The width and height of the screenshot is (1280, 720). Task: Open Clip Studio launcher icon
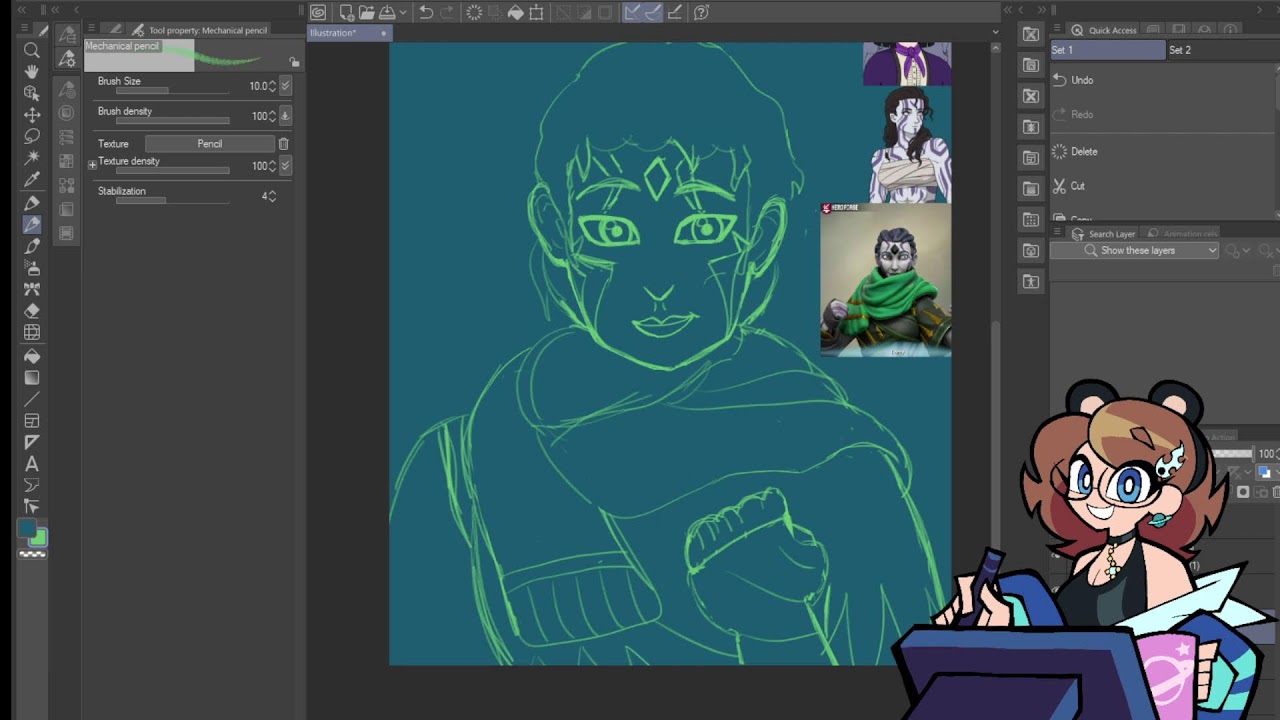(x=318, y=12)
